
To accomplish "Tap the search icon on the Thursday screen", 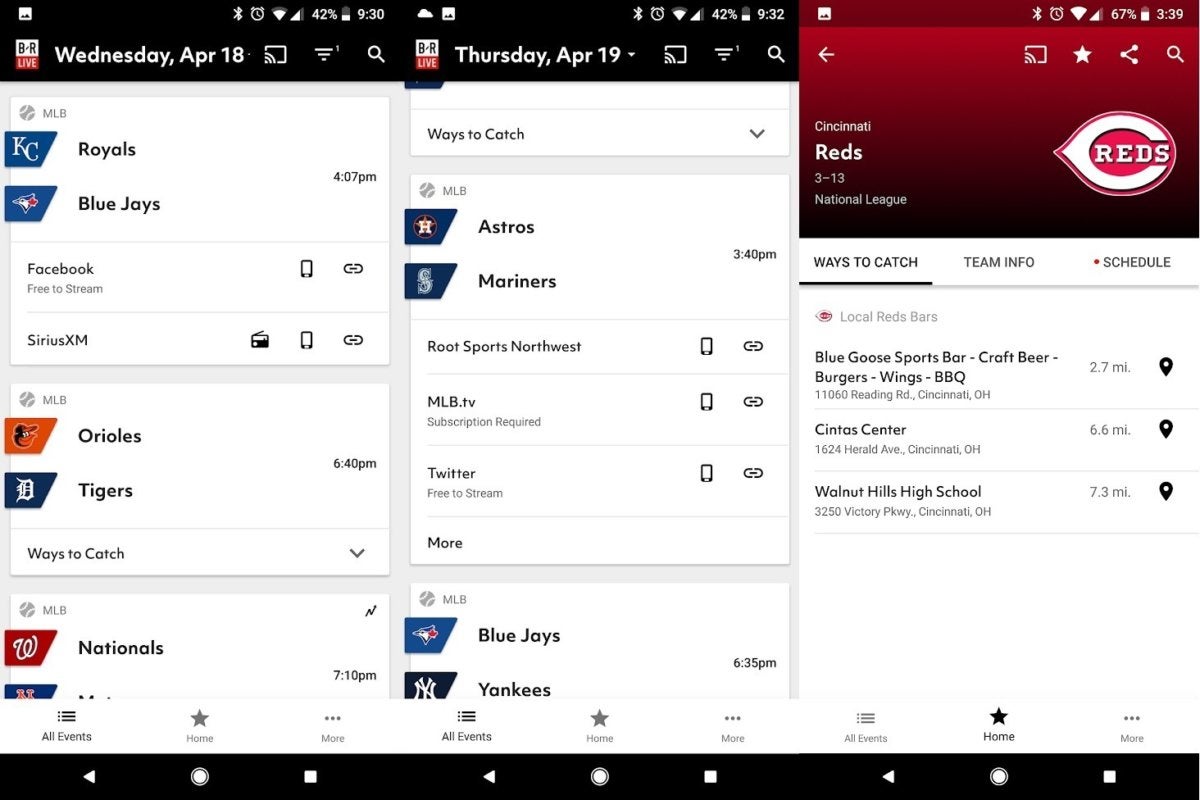I will pyautogui.click(x=776, y=54).
